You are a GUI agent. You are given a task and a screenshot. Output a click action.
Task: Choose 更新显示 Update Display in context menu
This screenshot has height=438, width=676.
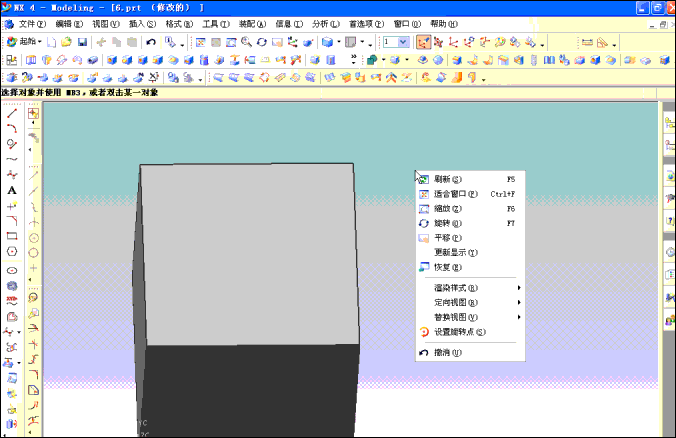pyautogui.click(x=470, y=252)
